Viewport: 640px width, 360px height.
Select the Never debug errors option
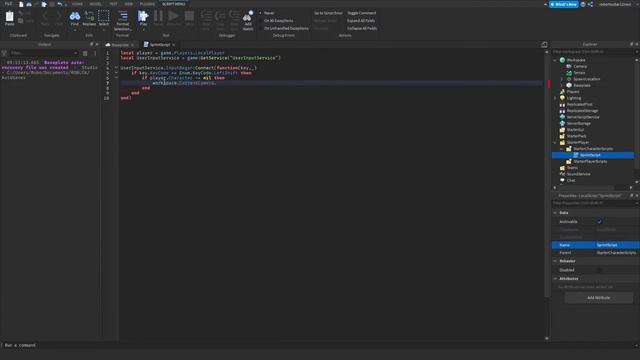tap(269, 13)
